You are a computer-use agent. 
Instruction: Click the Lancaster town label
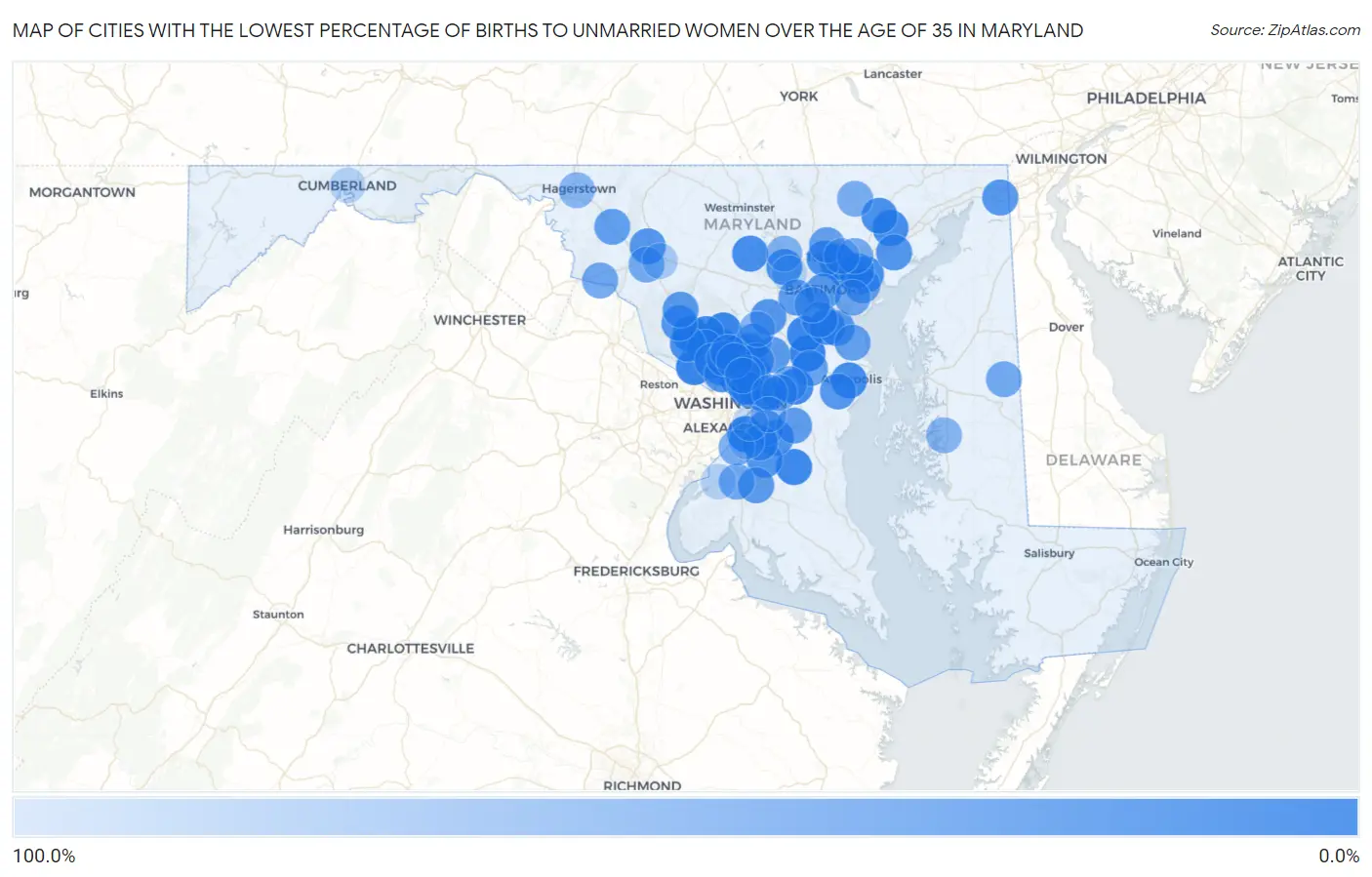coord(893,74)
